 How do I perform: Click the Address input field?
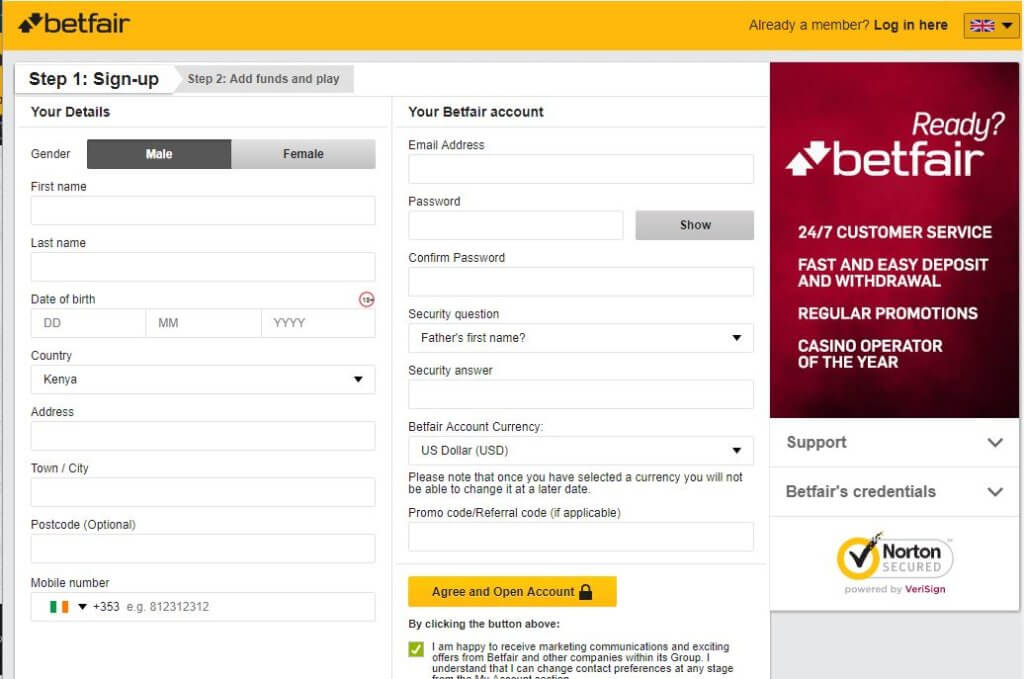[x=203, y=435]
